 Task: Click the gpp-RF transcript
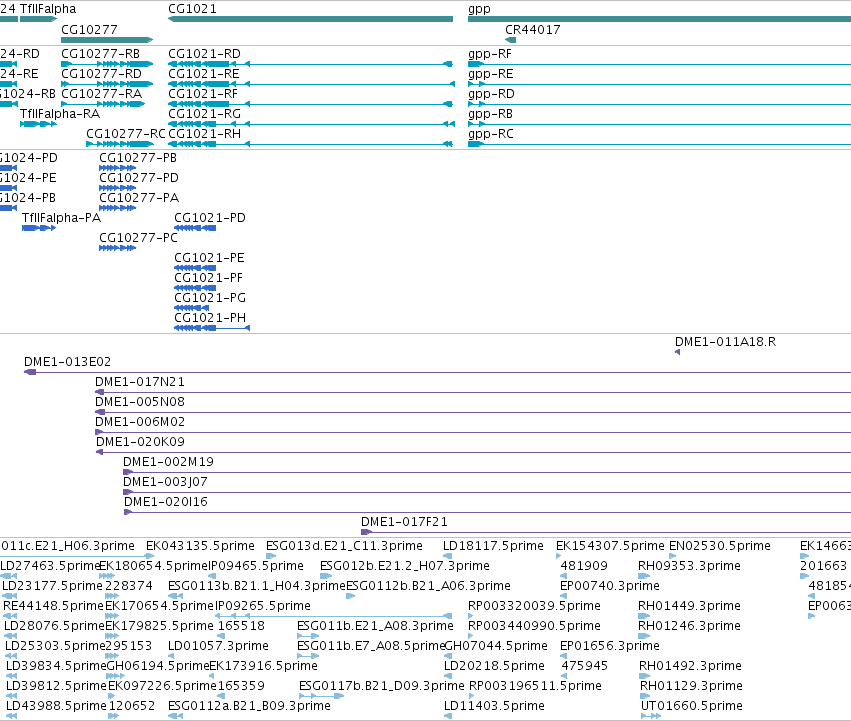[x=659, y=64]
